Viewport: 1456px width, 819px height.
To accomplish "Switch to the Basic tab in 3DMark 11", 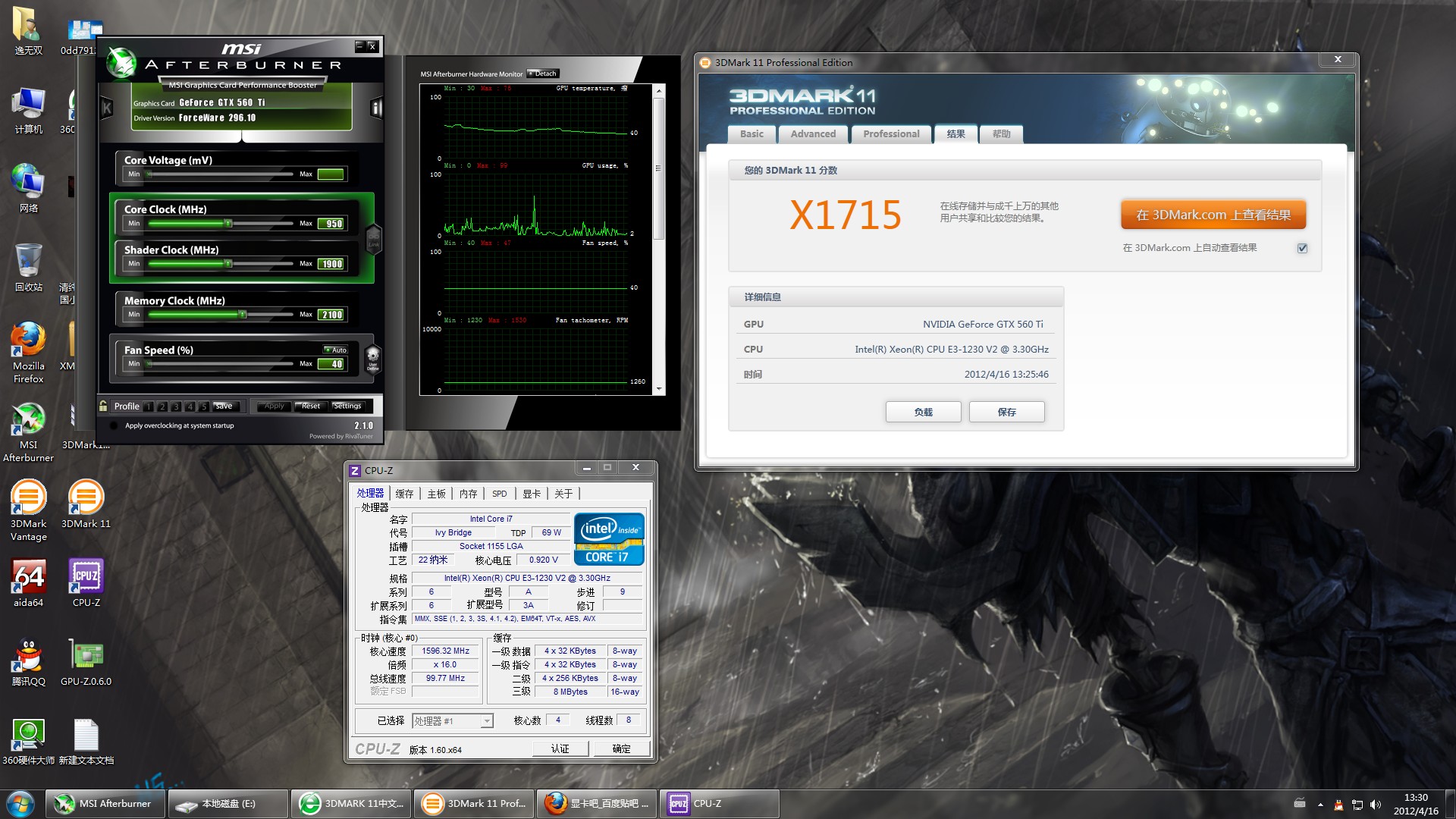I will [x=752, y=133].
